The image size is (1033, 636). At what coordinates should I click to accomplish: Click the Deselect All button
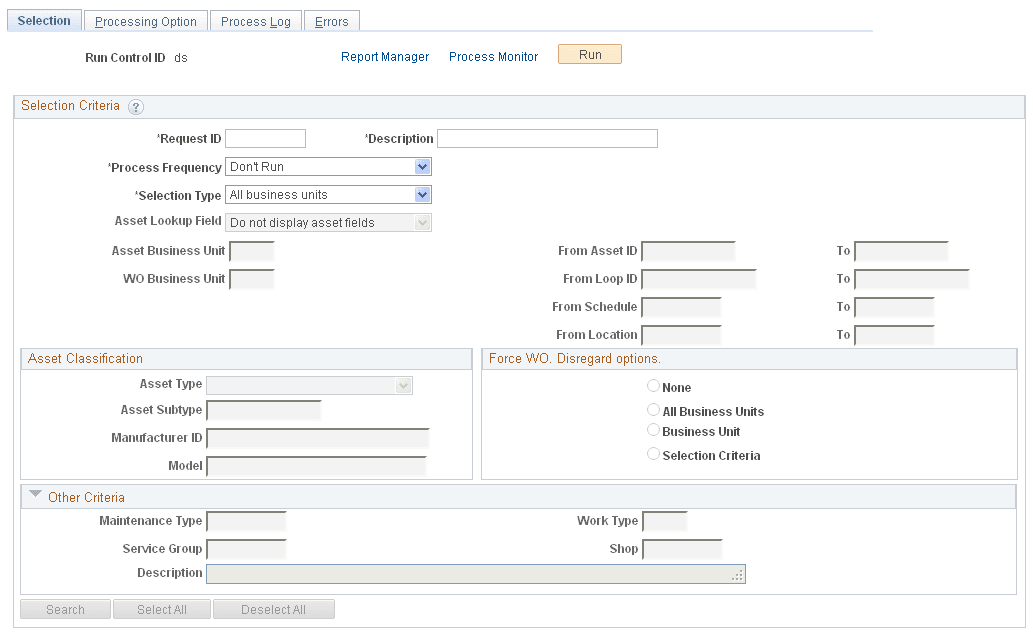273,609
